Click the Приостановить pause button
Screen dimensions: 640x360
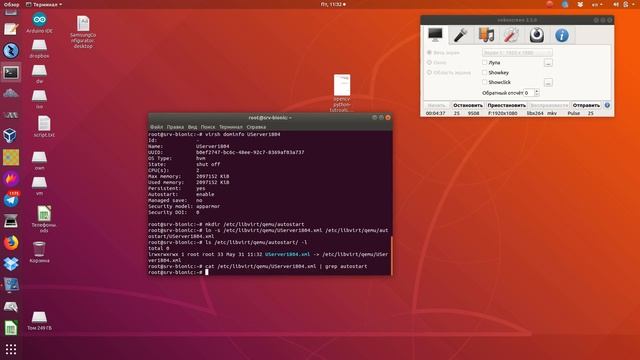(x=507, y=105)
